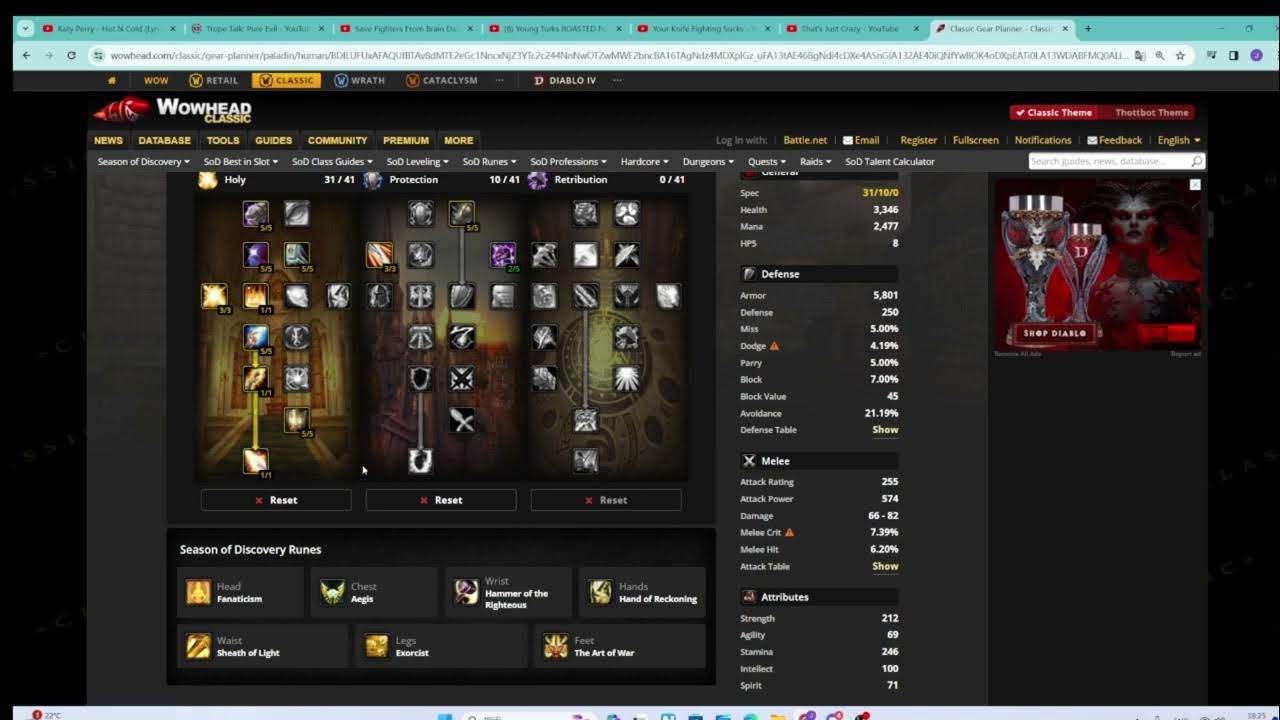Open the SoD Talent Calculator link
Viewport: 1280px width, 720px height.
(x=890, y=161)
